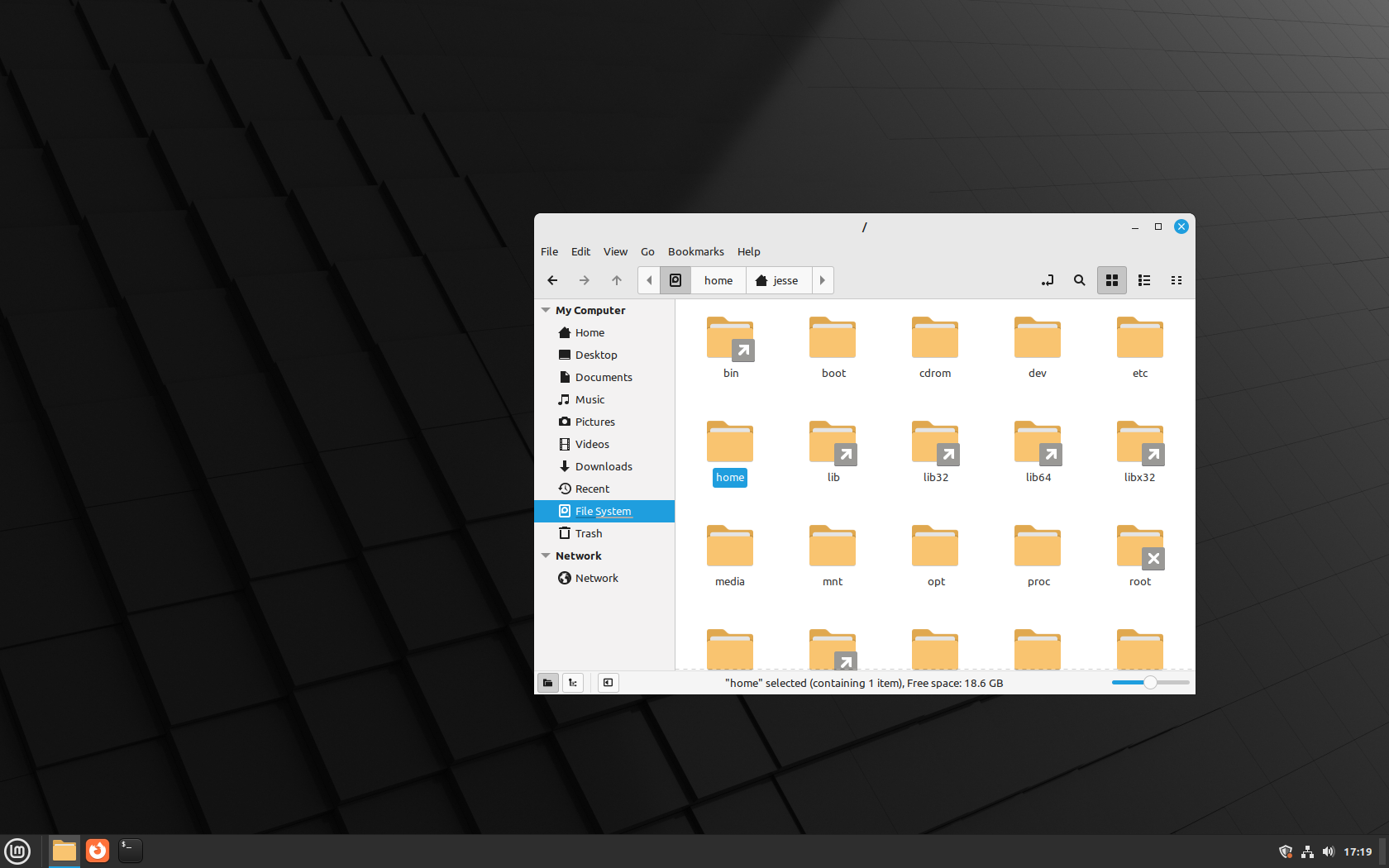Open the File menu
This screenshot has width=1389, height=868.
[x=550, y=251]
